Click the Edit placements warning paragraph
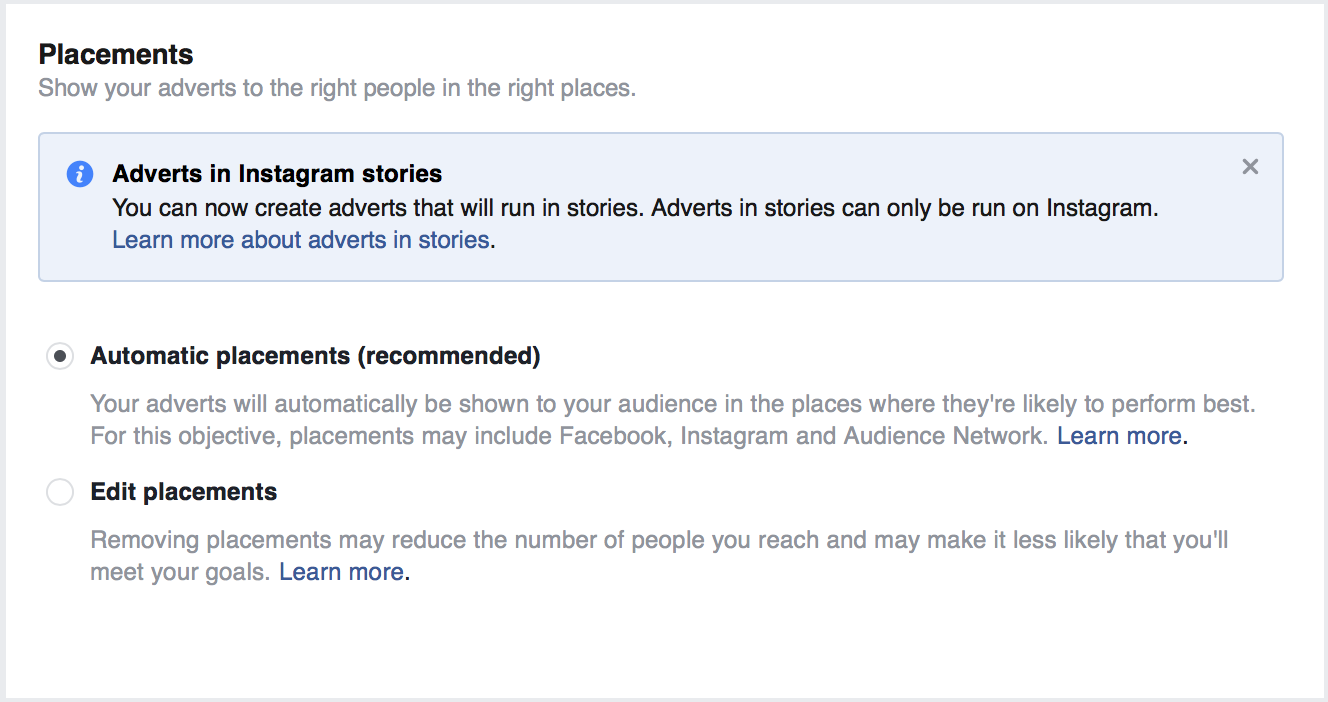Image resolution: width=1328 pixels, height=702 pixels. click(x=600, y=555)
